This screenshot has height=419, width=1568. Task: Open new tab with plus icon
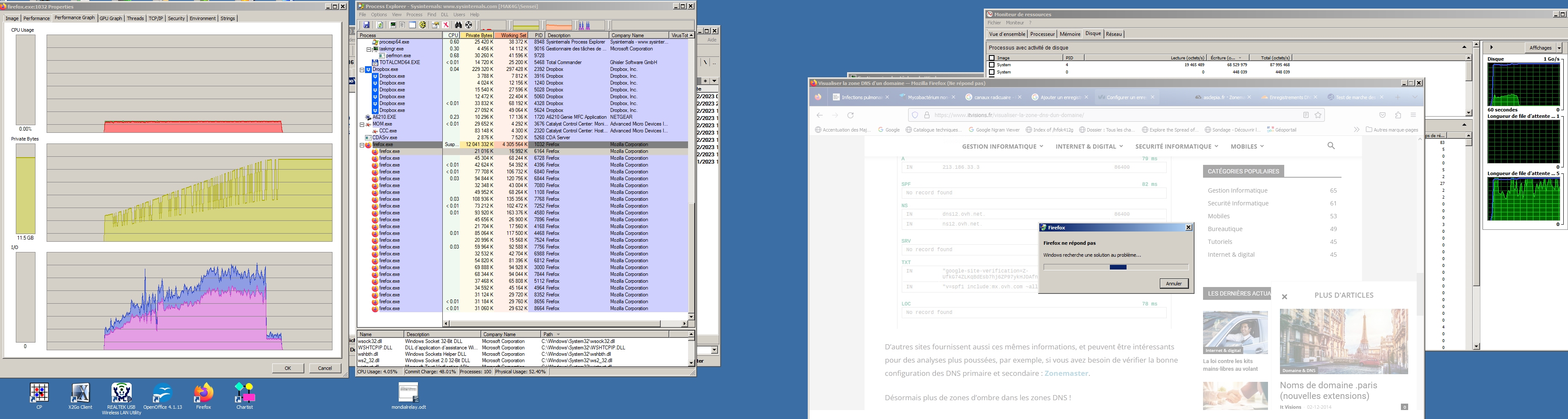click(1397, 97)
